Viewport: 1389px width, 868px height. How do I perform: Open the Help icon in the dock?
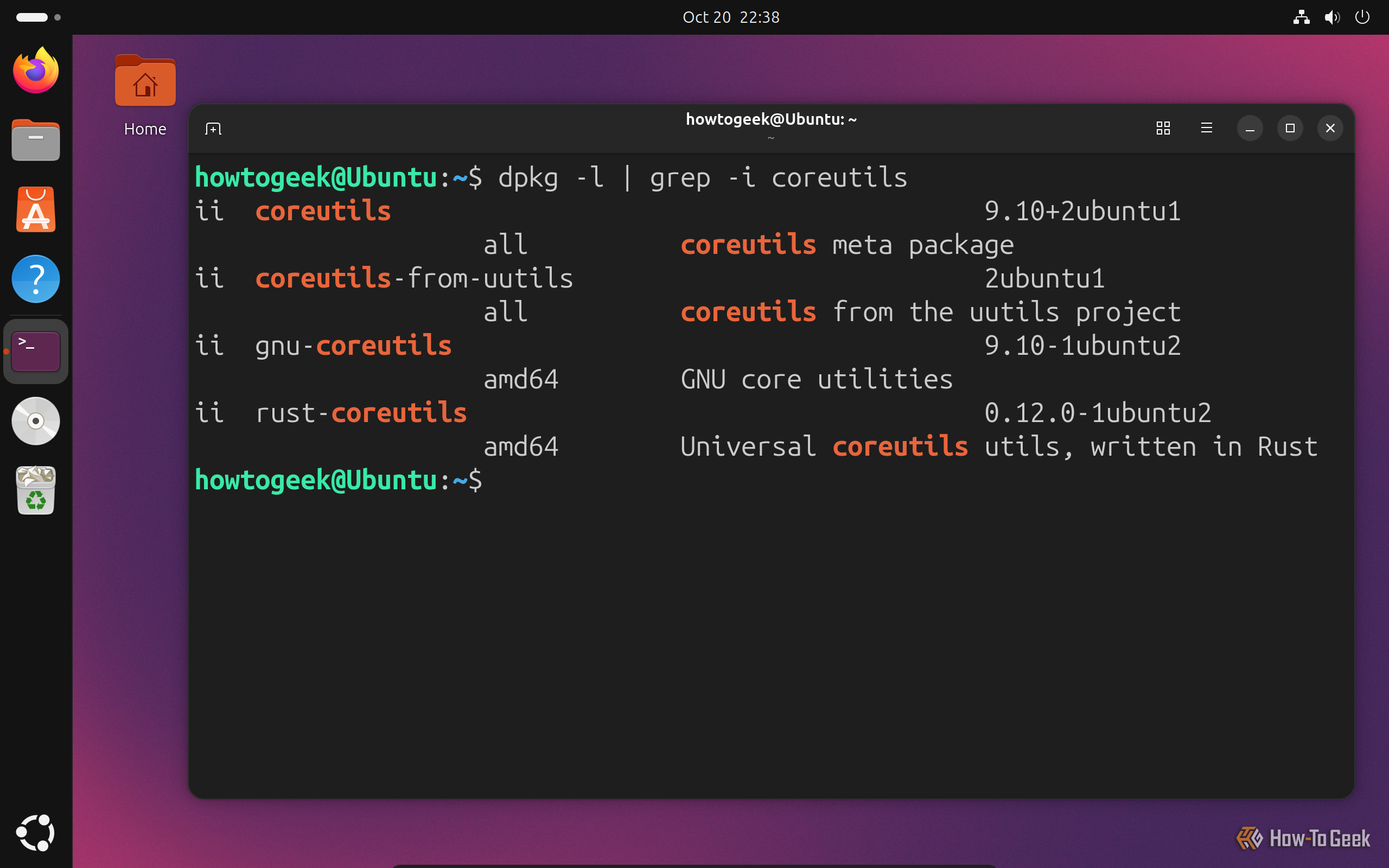click(x=36, y=279)
